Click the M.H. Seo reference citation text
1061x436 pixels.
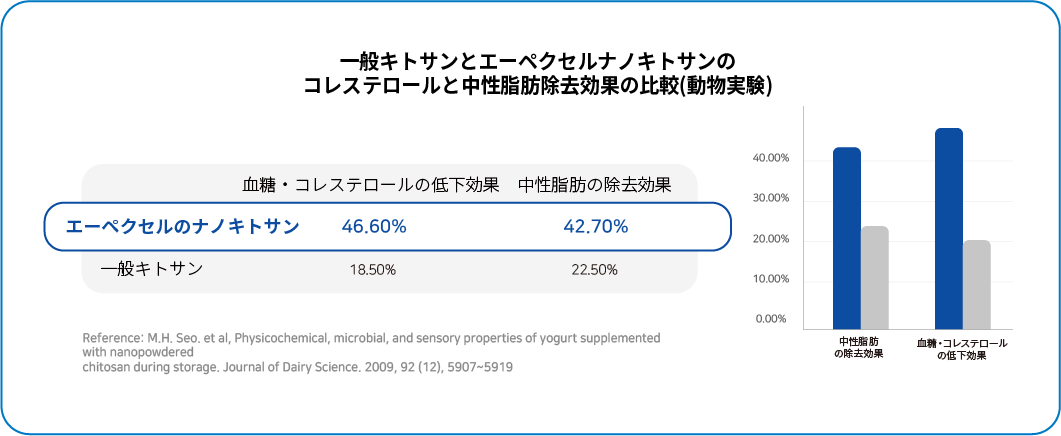(x=371, y=352)
